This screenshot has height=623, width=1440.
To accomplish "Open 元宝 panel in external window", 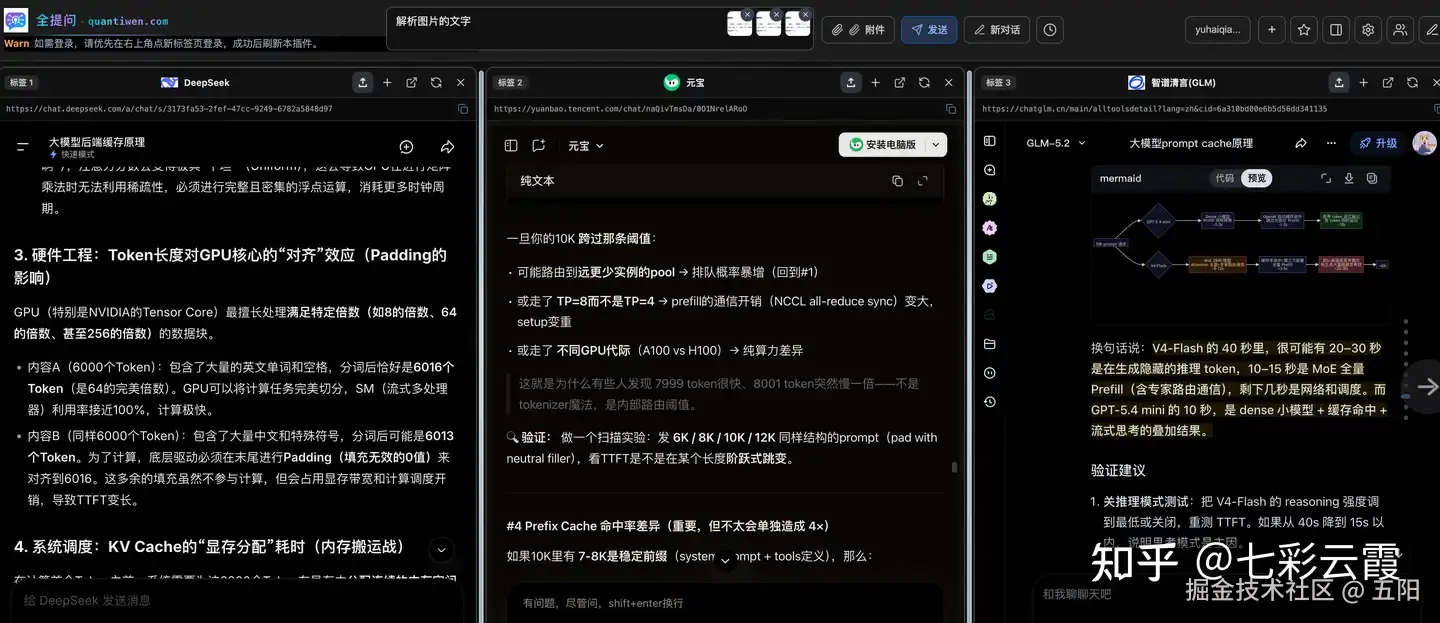I will coord(900,82).
